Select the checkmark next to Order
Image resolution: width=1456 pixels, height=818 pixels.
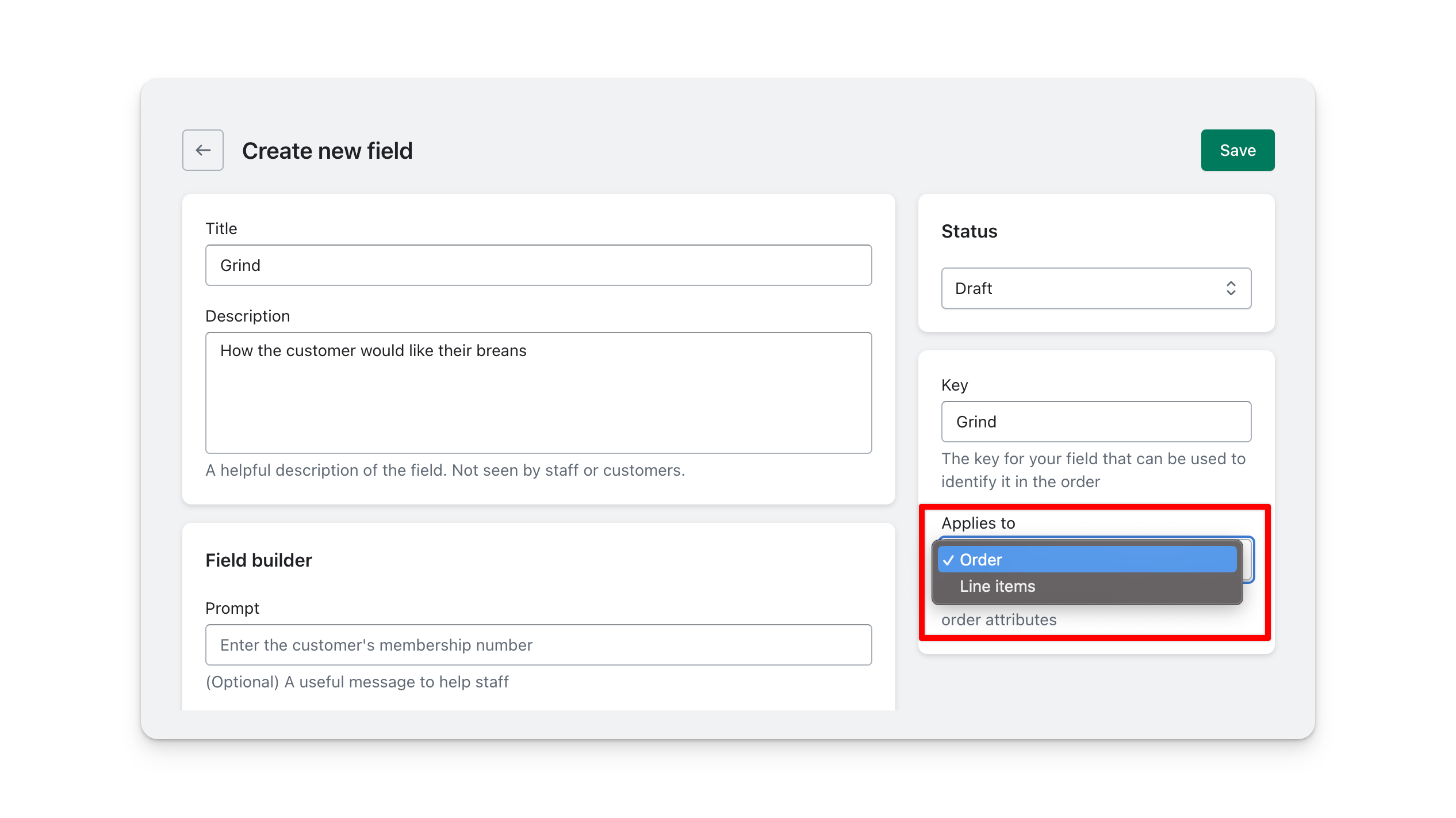[x=947, y=560]
